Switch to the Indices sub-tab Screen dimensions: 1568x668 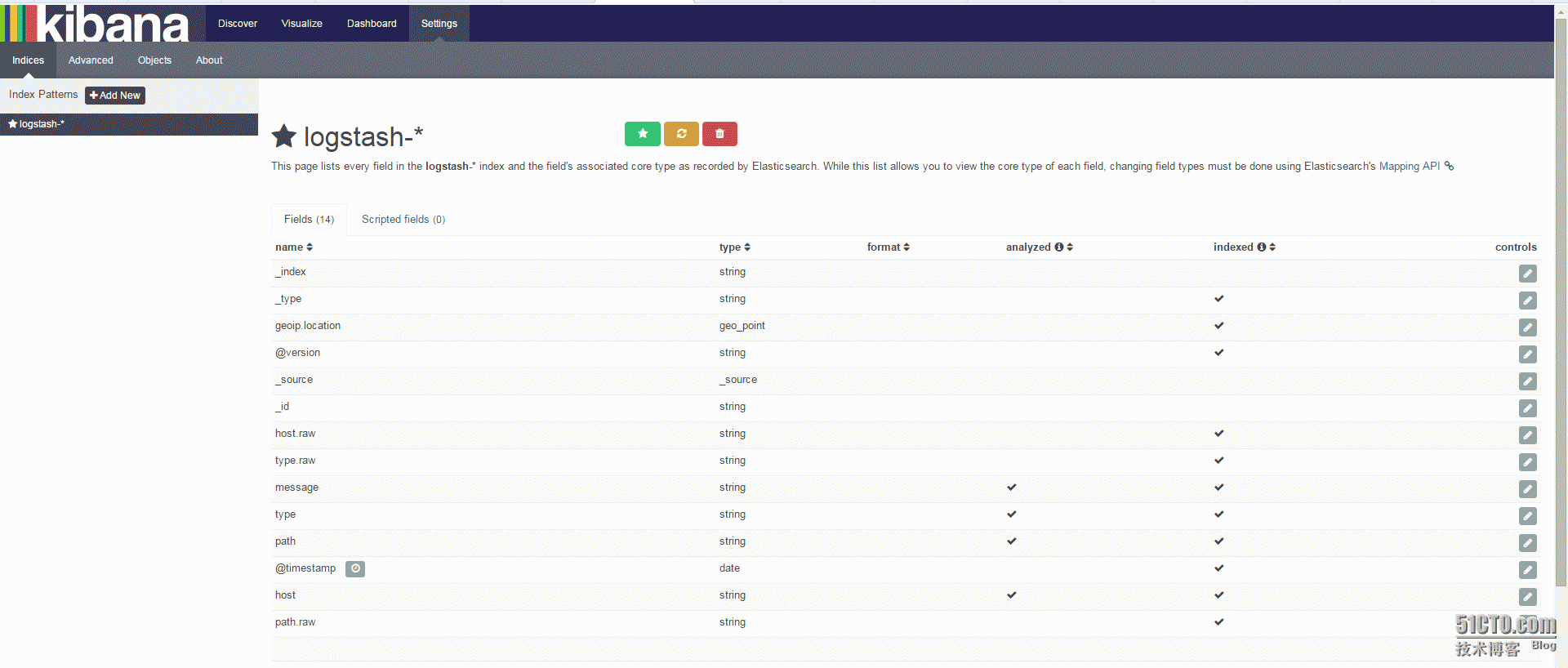[x=28, y=60]
